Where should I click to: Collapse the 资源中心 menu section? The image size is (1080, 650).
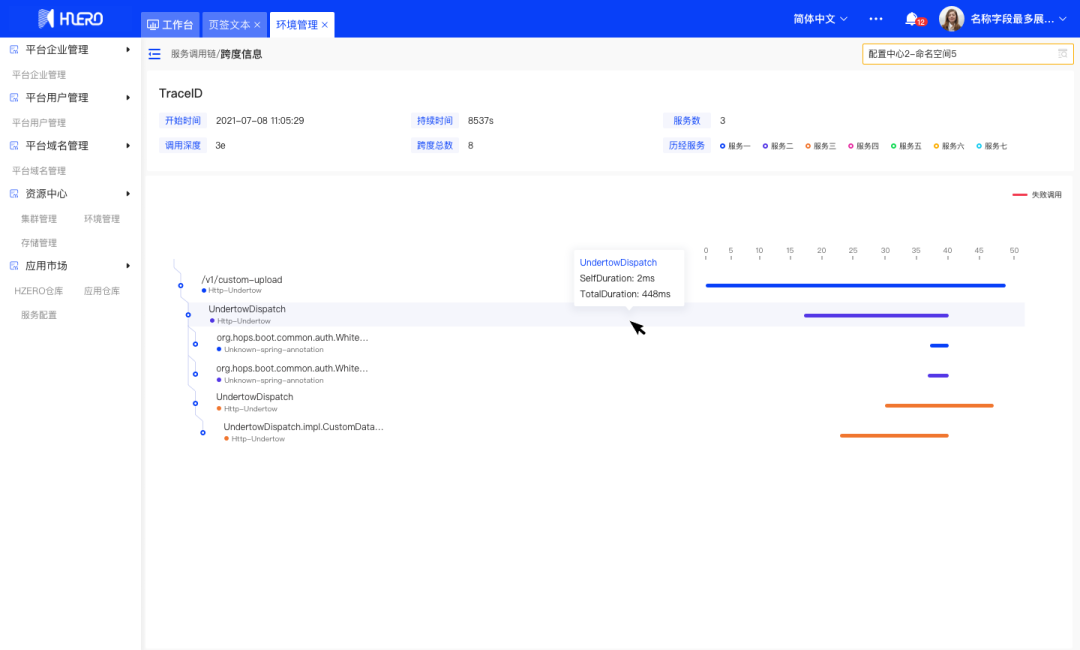click(128, 194)
